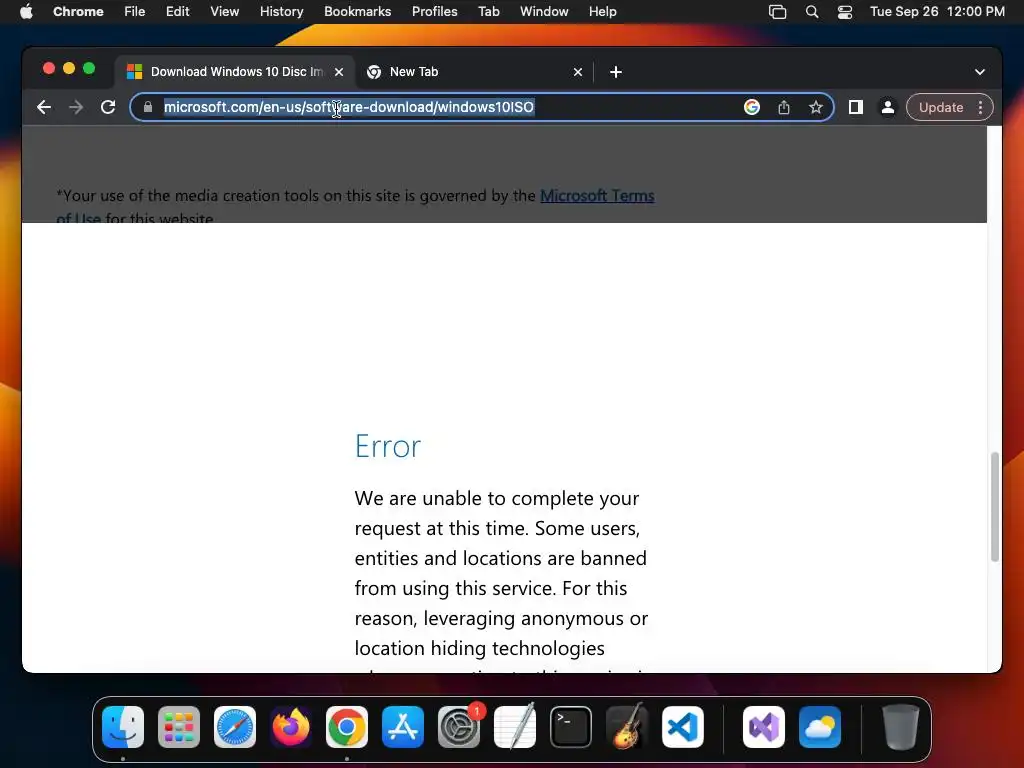Image resolution: width=1024 pixels, height=768 pixels.
Task: Launch Firefox from the Dock
Action: (x=291, y=727)
